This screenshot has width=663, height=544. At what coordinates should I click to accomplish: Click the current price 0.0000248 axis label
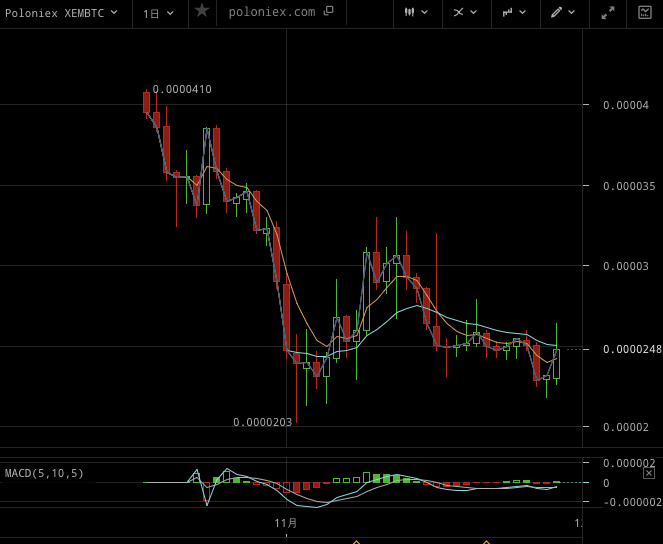[632, 349]
